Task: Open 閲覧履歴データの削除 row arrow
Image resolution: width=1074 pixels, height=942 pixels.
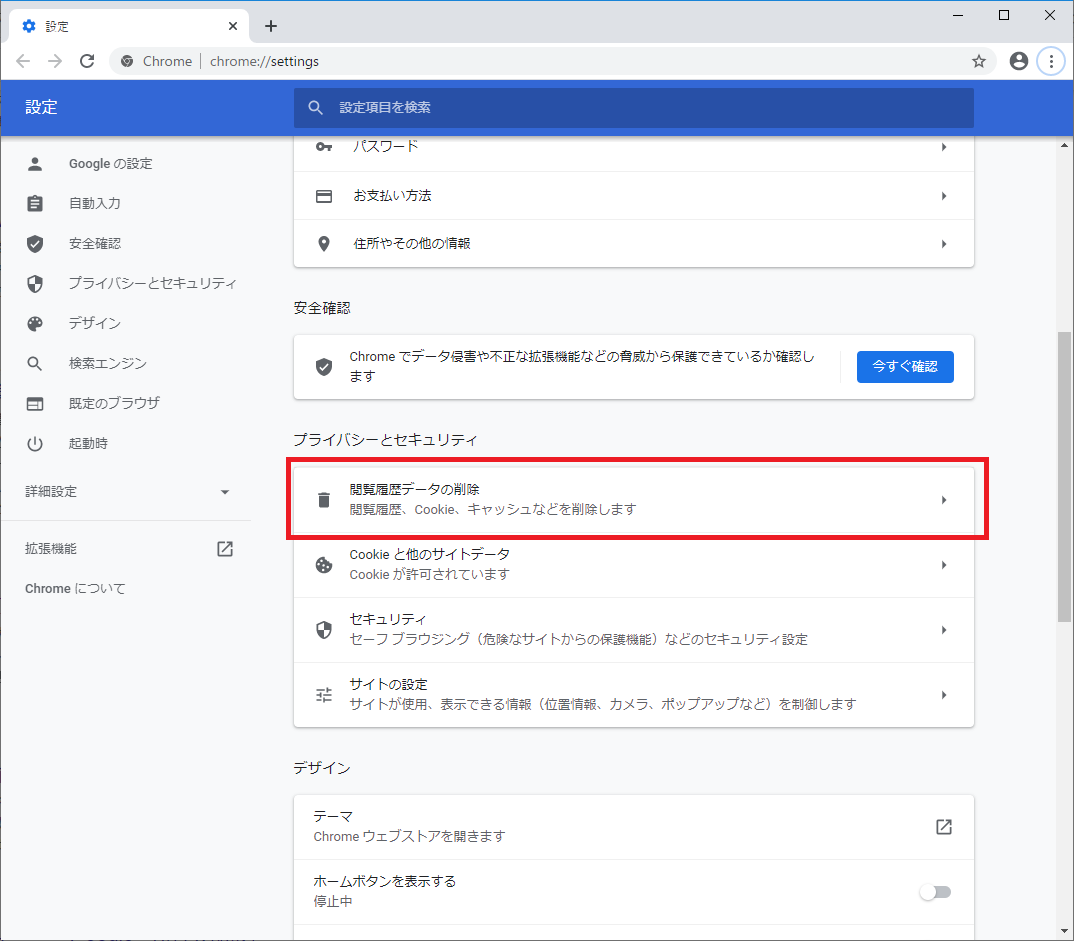Action: tap(944, 500)
